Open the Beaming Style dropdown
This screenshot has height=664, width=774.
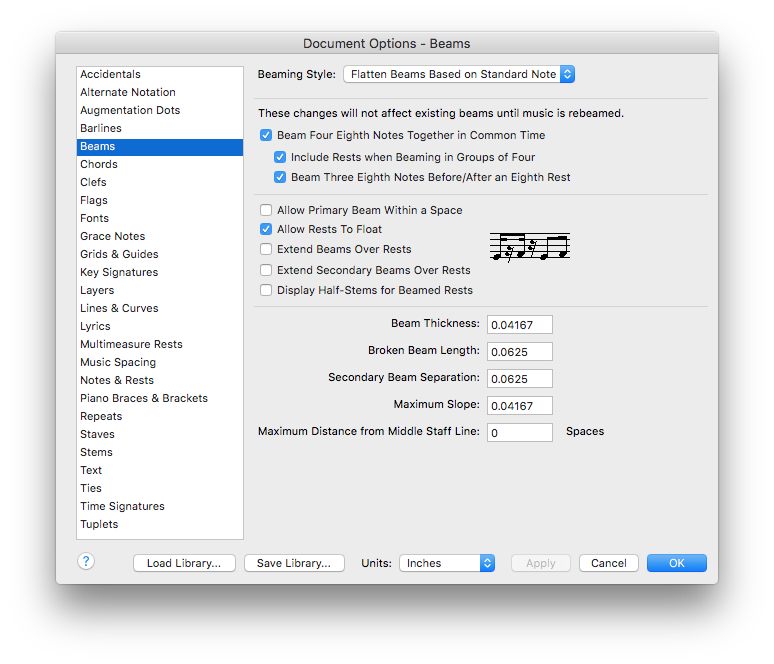pyautogui.click(x=459, y=75)
